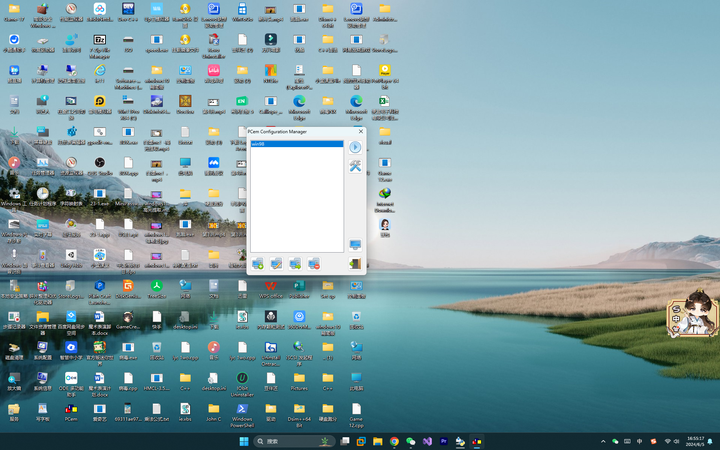Click the exit door icon in PCem manager
Screen dimensions: 720x450
tap(355, 264)
